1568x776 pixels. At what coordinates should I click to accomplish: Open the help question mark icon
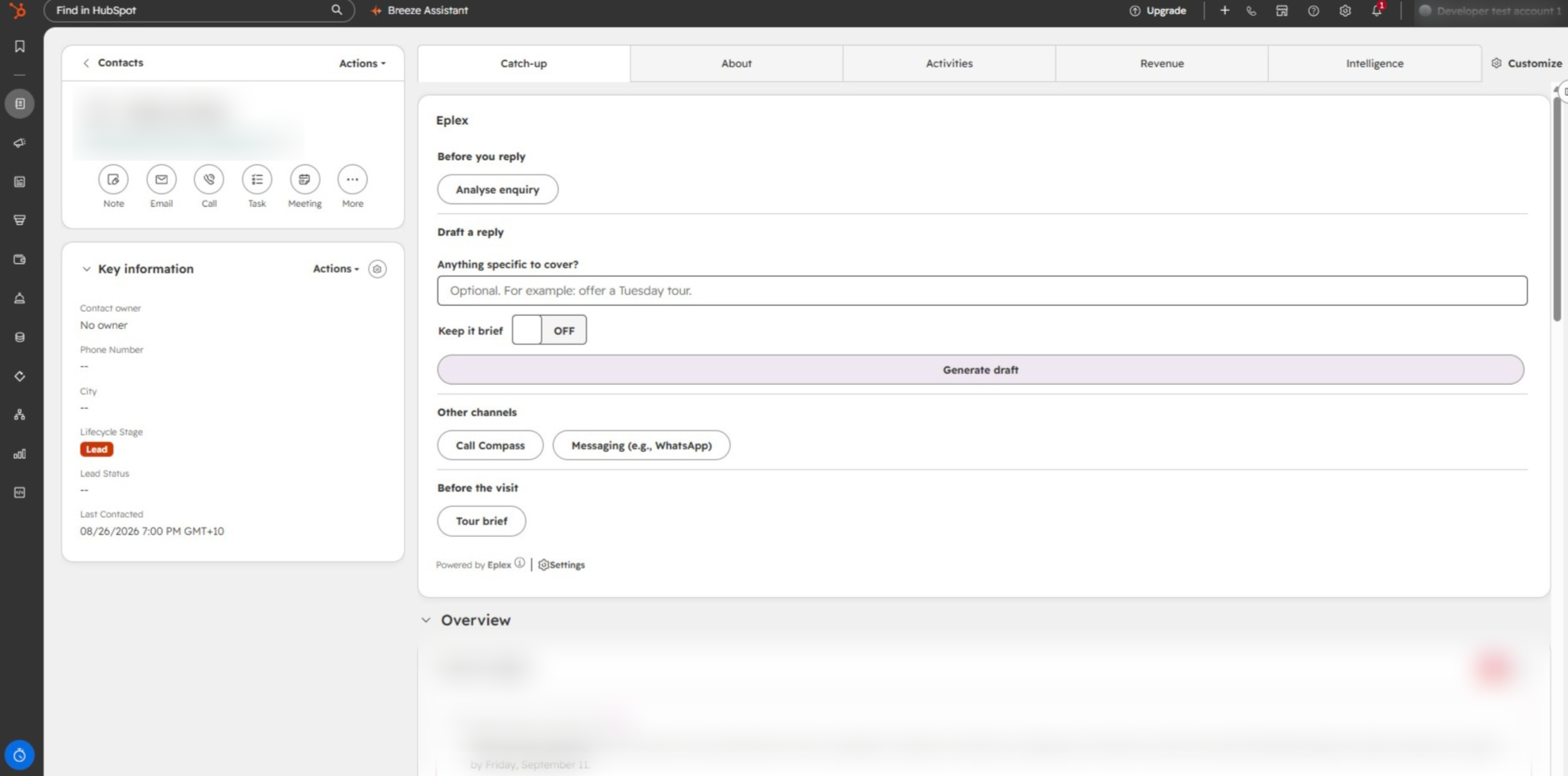click(x=1313, y=10)
